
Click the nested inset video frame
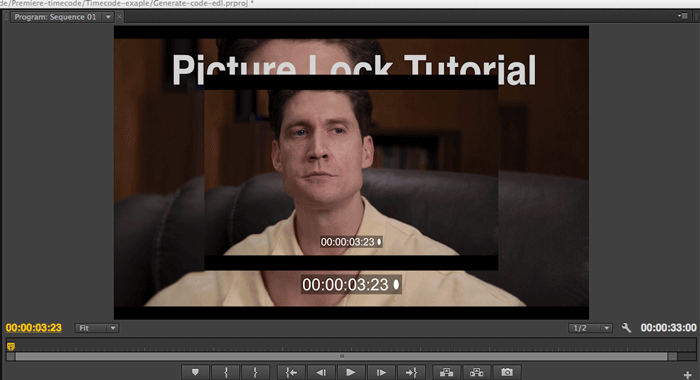tap(351, 172)
